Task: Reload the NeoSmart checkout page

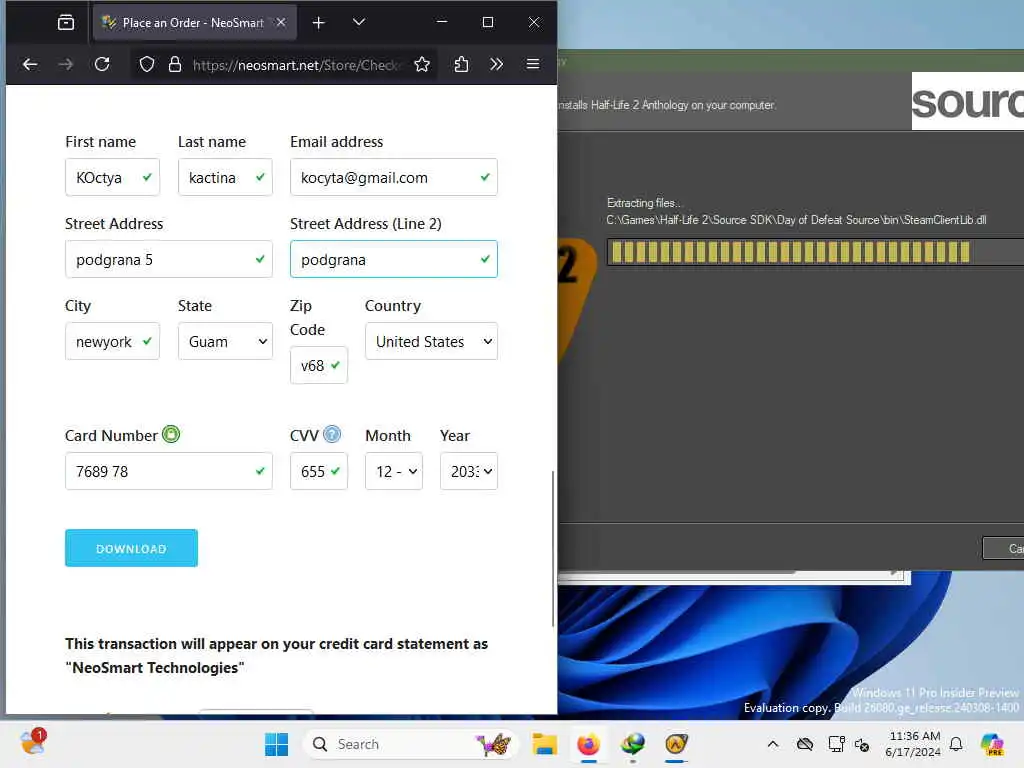Action: click(x=102, y=64)
